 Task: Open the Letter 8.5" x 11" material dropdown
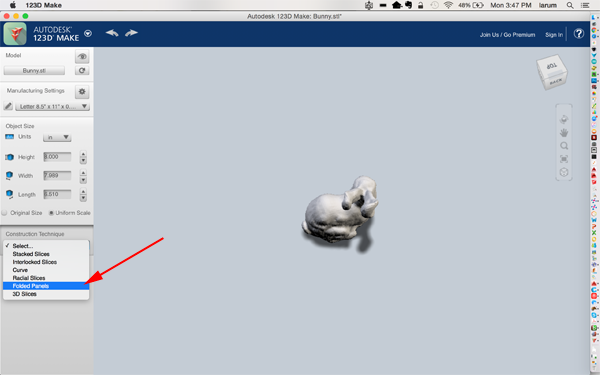[52, 106]
